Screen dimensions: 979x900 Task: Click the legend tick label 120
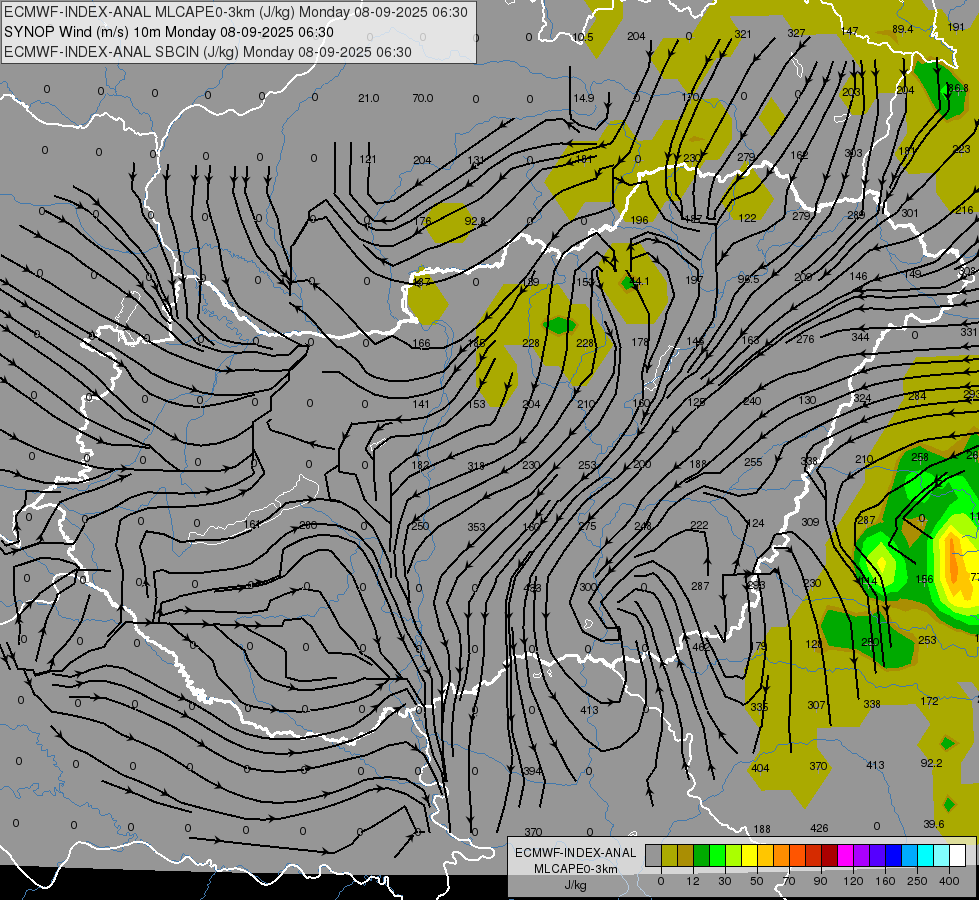(x=853, y=881)
